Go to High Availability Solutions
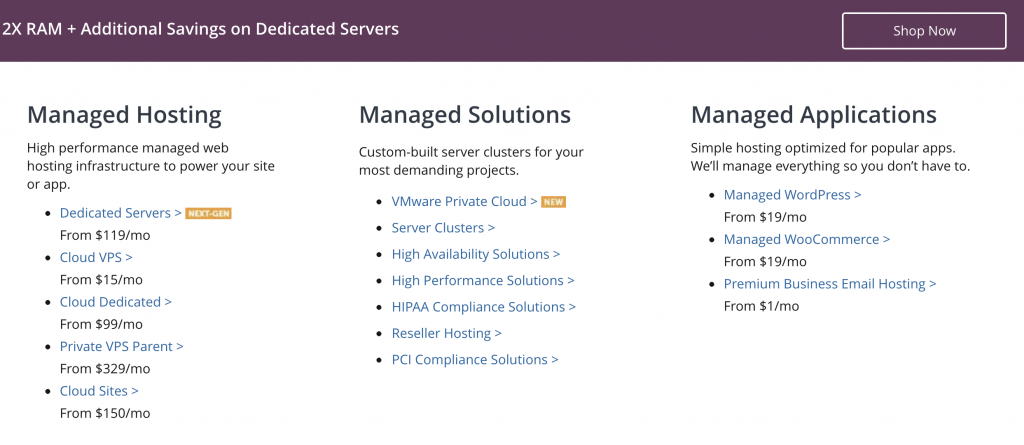 476,254
